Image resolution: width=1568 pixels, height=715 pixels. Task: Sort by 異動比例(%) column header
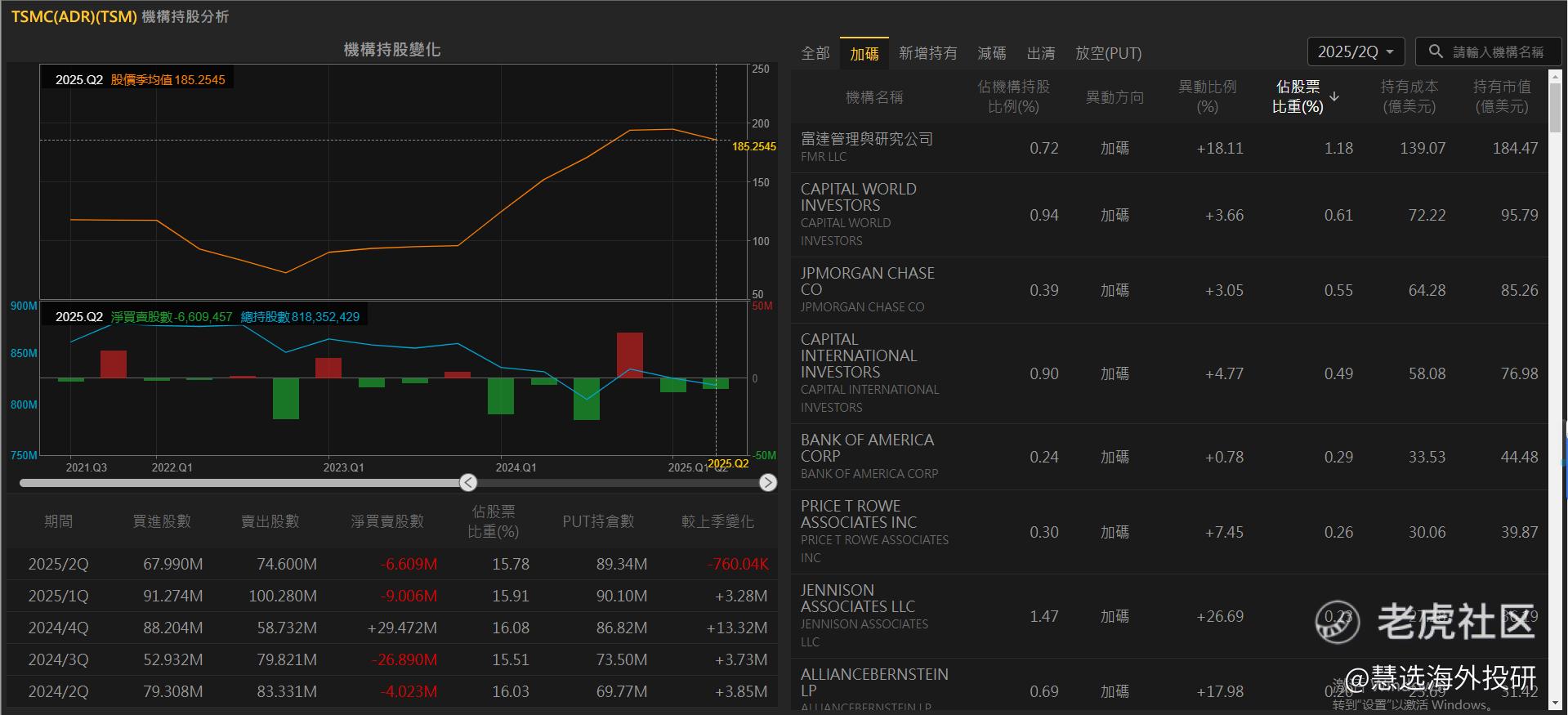(x=1207, y=96)
